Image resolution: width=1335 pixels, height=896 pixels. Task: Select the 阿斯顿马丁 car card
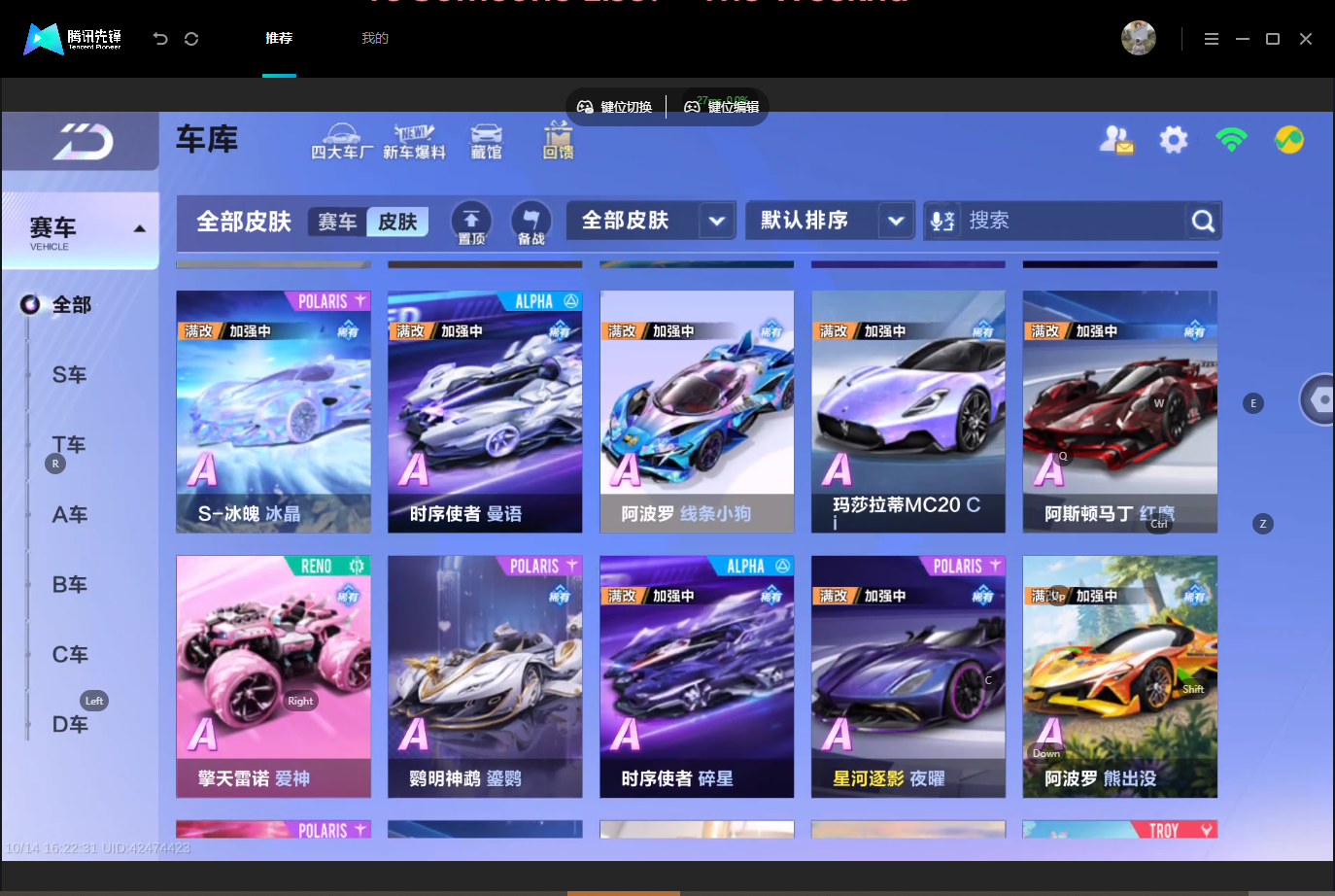tap(1120, 412)
